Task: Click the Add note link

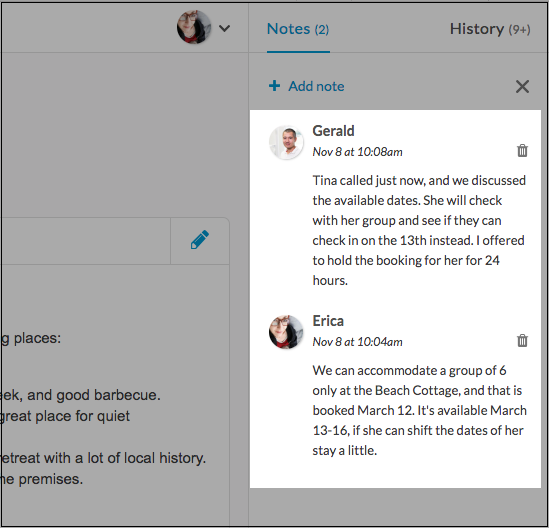Action: point(316,86)
